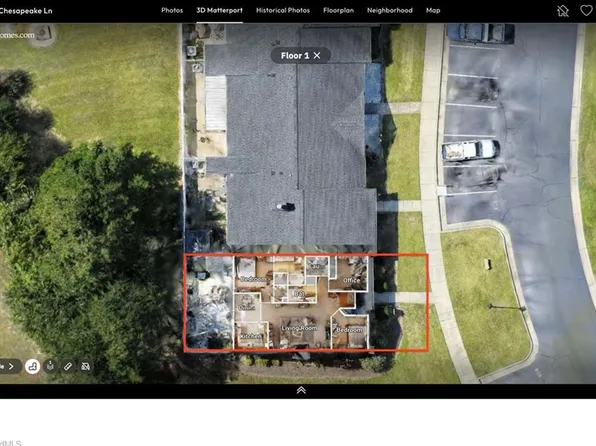This screenshot has width=596, height=446.
Task: Click the Kitchen room label
Action: 251,336
